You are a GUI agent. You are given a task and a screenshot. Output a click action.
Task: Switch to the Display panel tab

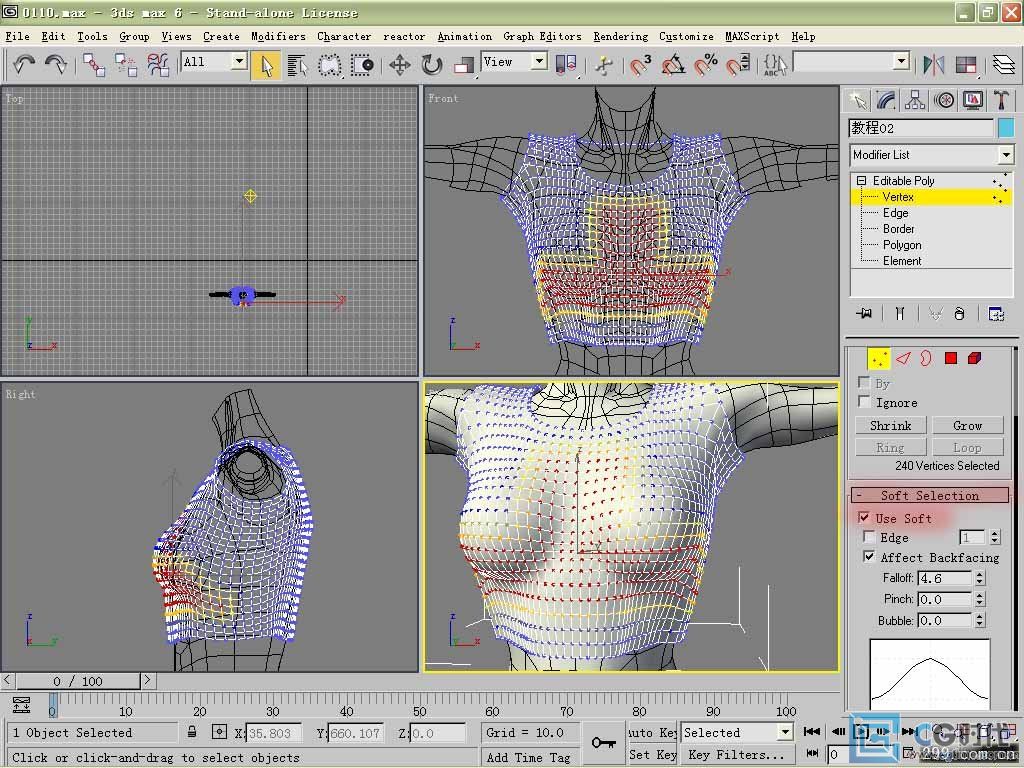tap(972, 100)
